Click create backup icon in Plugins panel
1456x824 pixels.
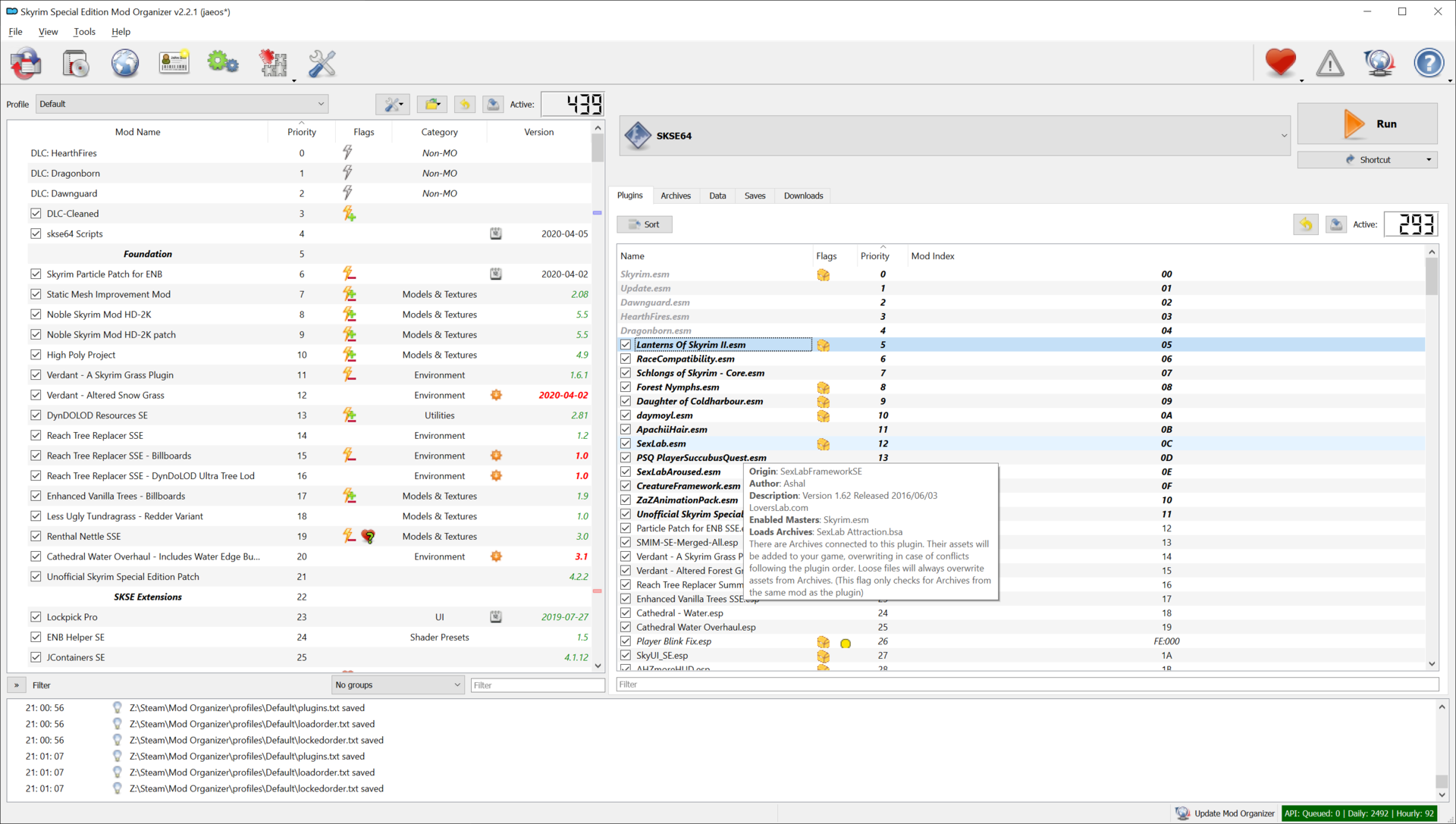click(1336, 224)
